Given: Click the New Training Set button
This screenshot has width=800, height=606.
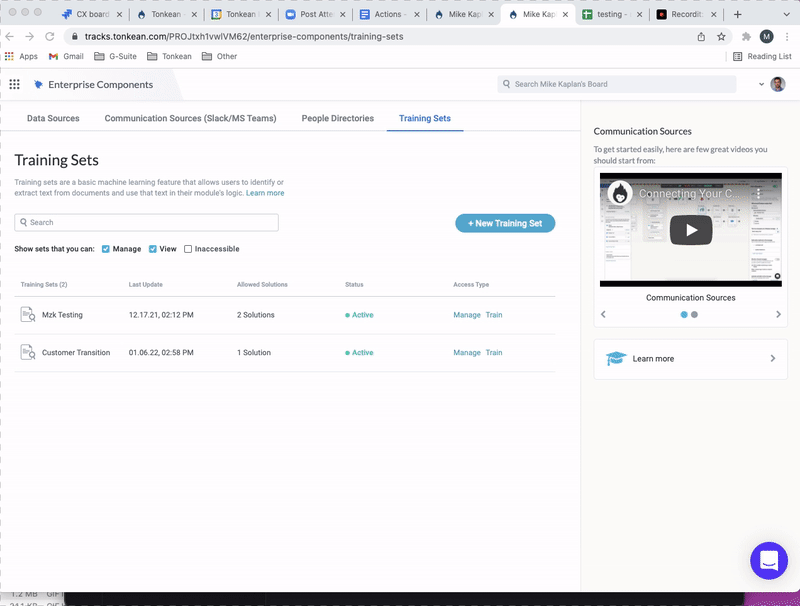Looking at the screenshot, I should coord(505,223).
